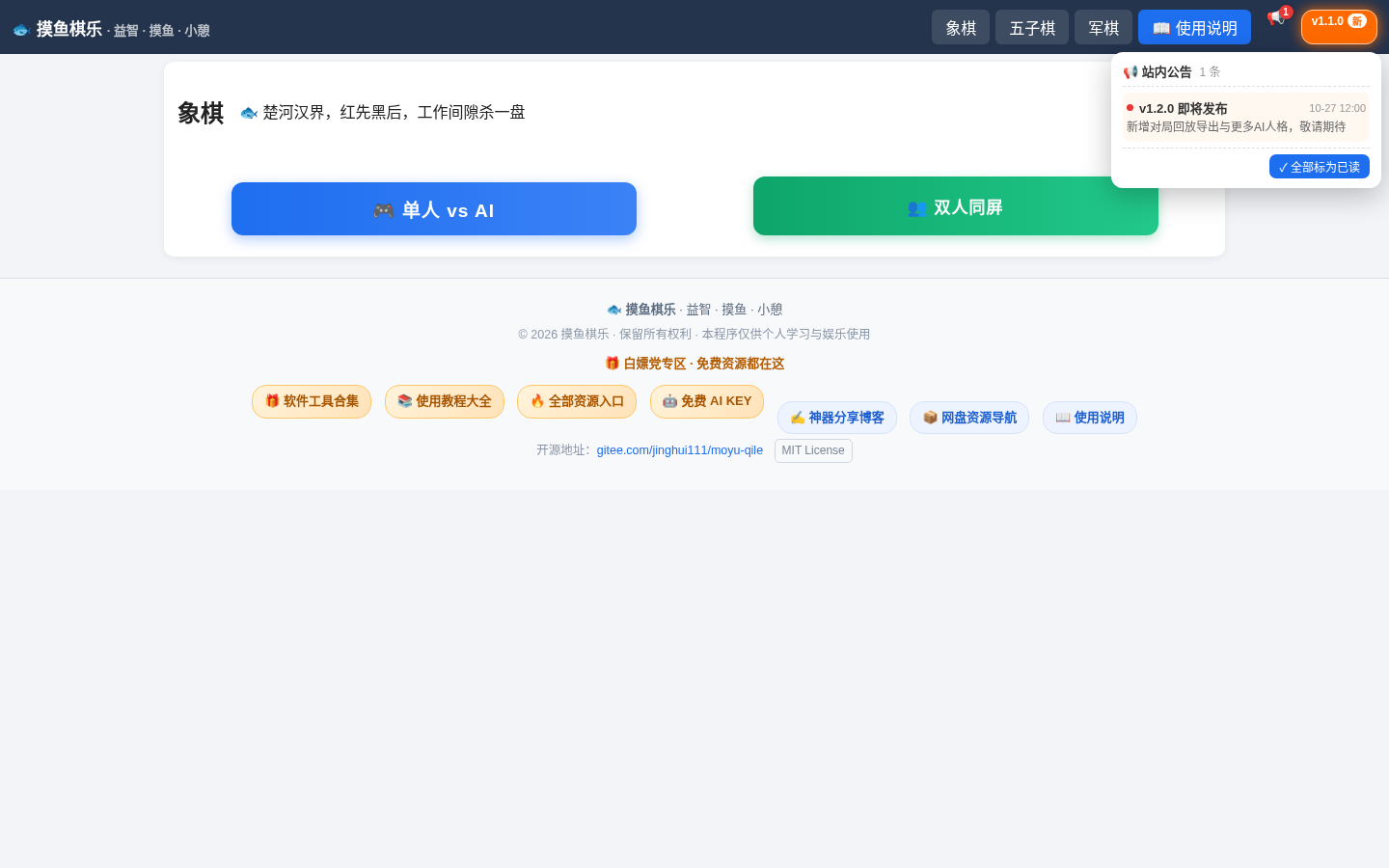Image resolution: width=1389 pixels, height=868 pixels.
Task: Open 免费 AI KEY link
Action: click(707, 401)
